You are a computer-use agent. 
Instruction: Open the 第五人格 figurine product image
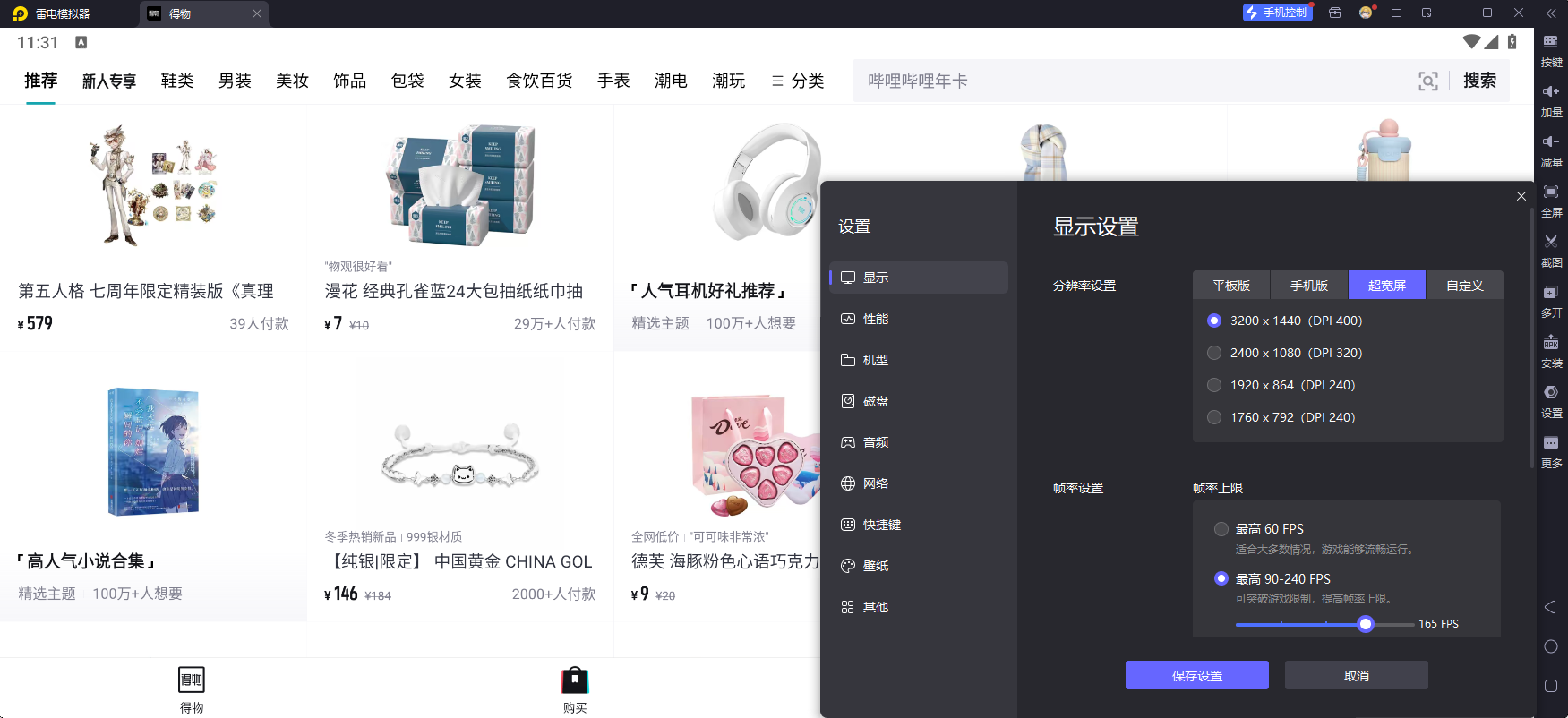click(153, 185)
